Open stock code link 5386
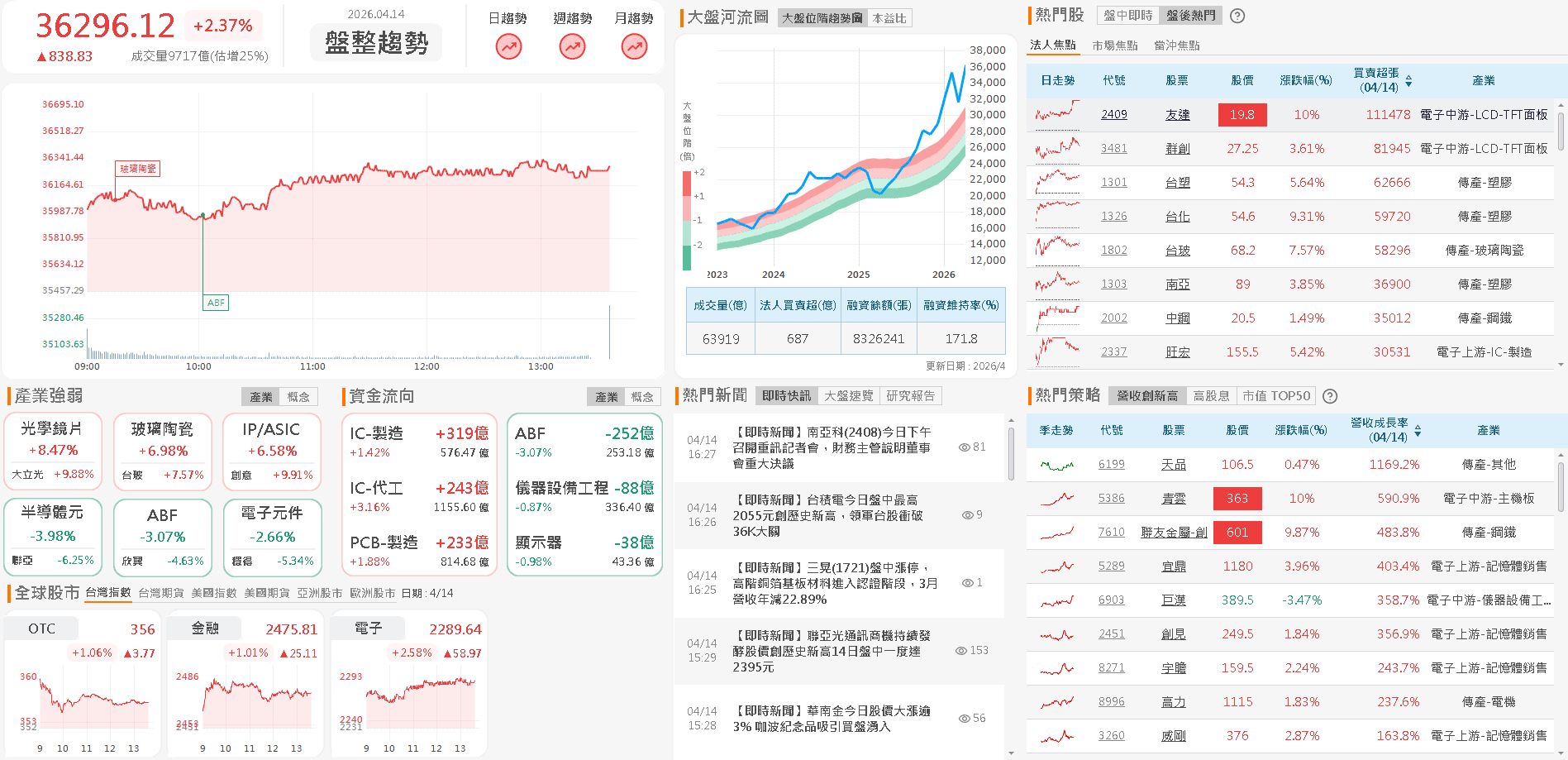Screen dimensions: 1568x760 (x=1112, y=499)
